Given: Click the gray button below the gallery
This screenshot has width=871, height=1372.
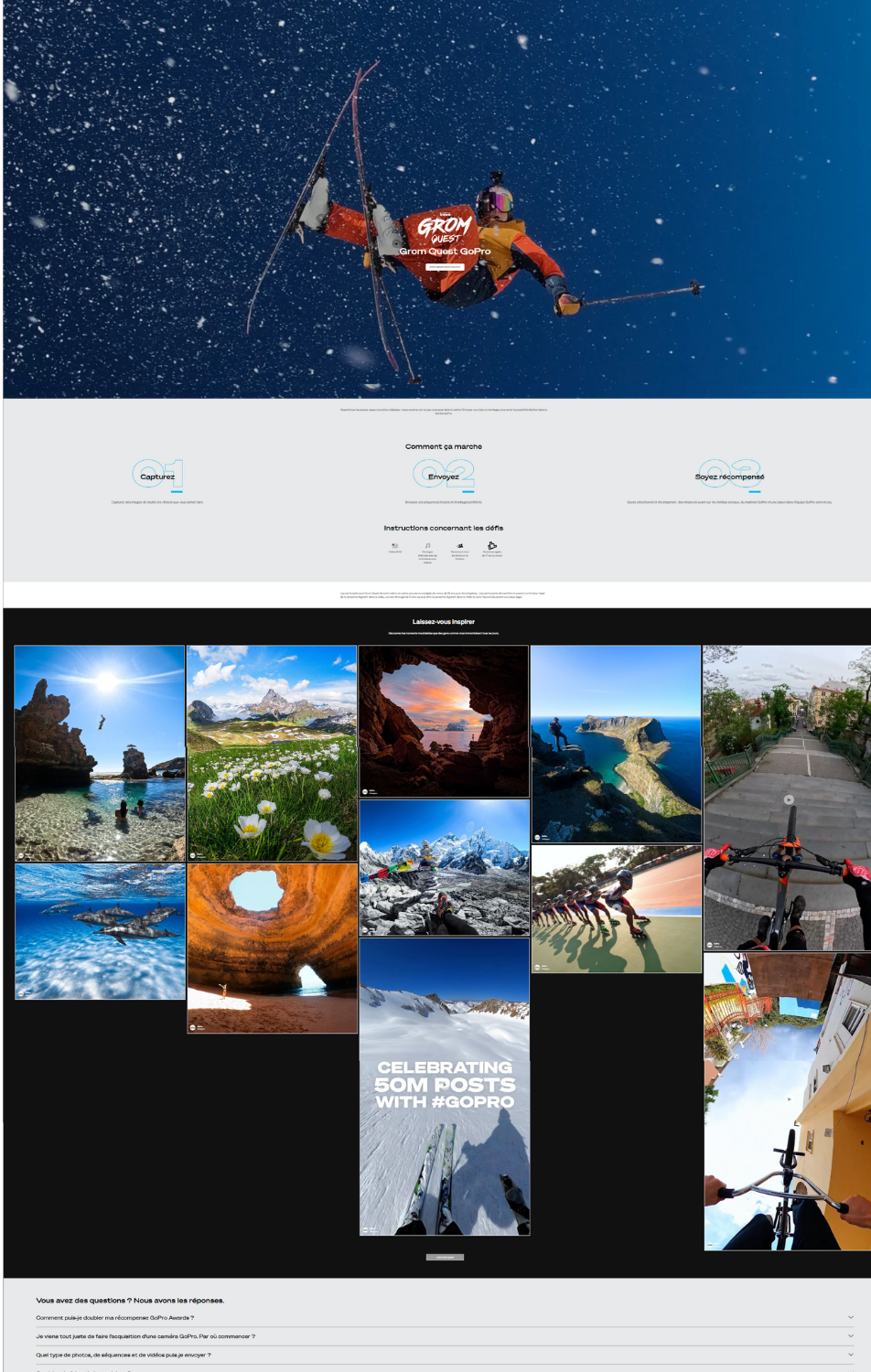Looking at the screenshot, I should [x=445, y=1257].
